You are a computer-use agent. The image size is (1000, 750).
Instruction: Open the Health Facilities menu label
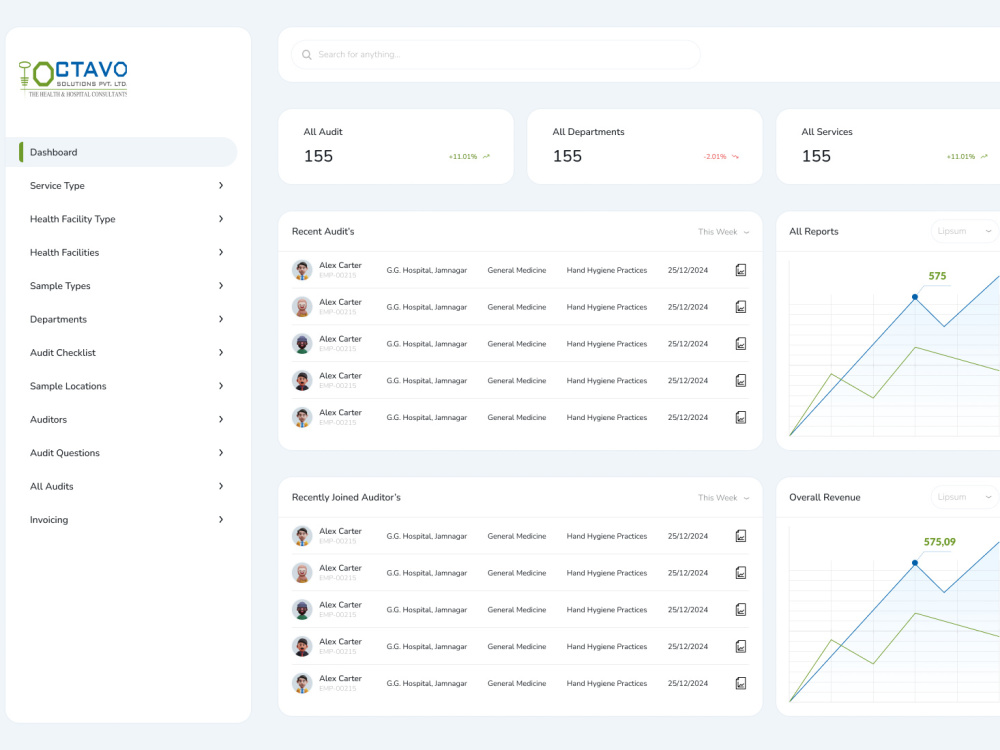click(64, 253)
